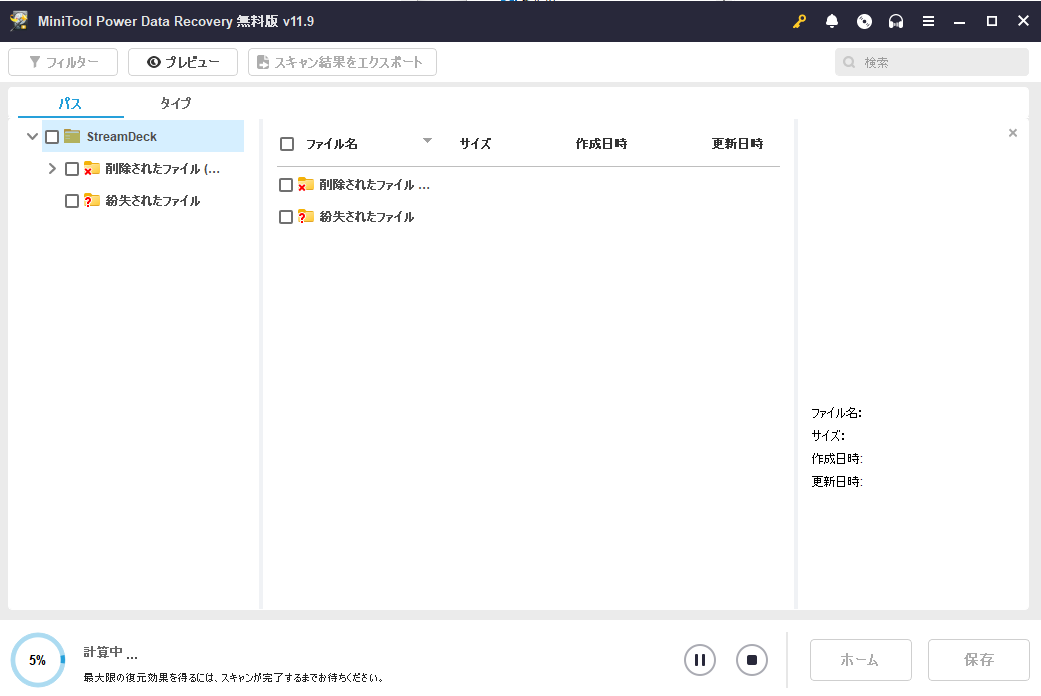Close the preview details panel
The height and width of the screenshot is (696, 1041).
pos(1012,133)
